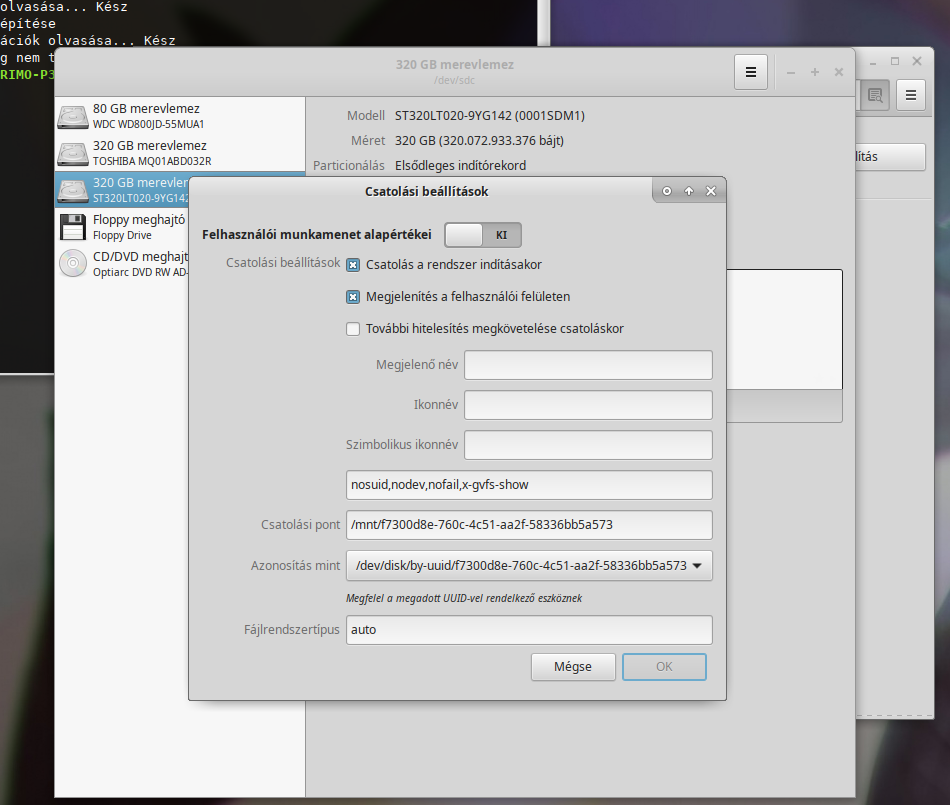950x805 pixels.
Task: Open the hamburger menu in the background window
Action: pyautogui.click(x=910, y=95)
